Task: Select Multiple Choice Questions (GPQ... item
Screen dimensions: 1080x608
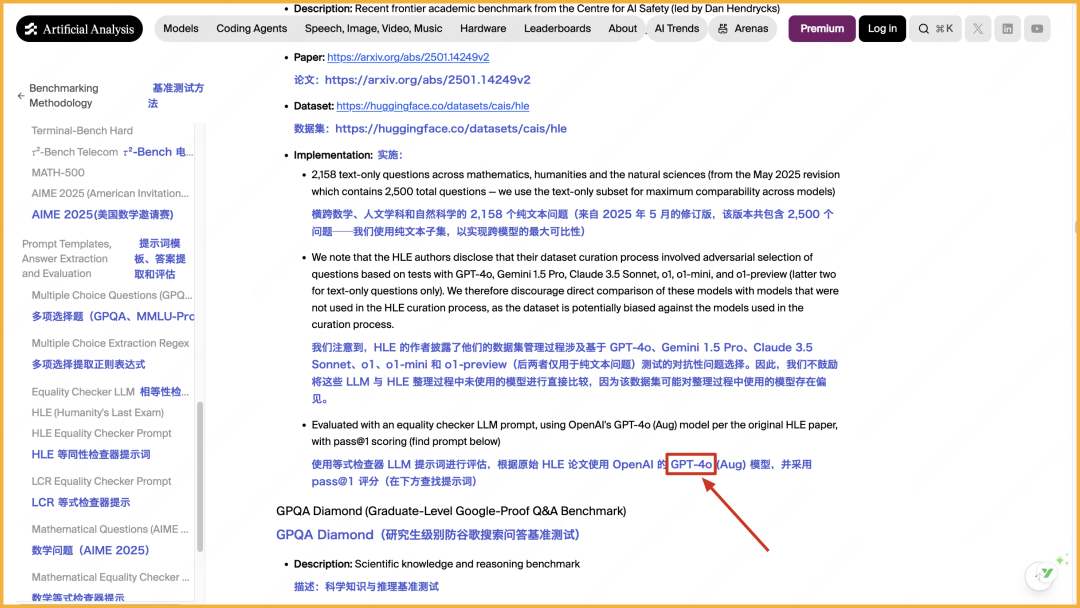Action: tap(112, 295)
